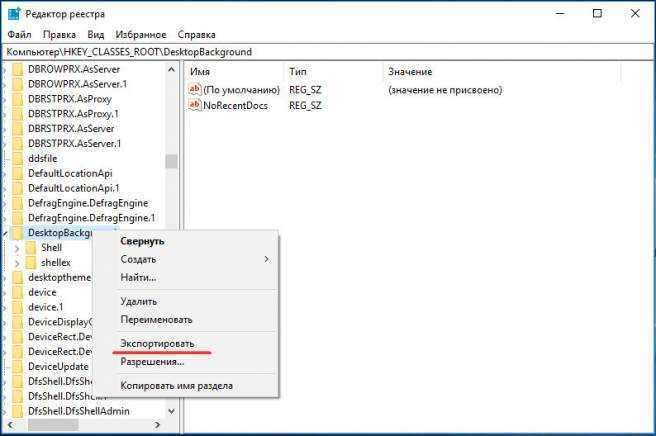Click the Создать submenu arrow
The width and height of the screenshot is (656, 436).
[x=266, y=259]
